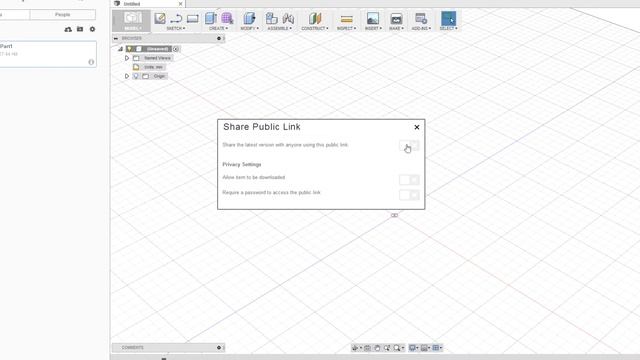Open the CONSTRUCT dropdown menu
The height and width of the screenshot is (360, 640).
(315, 29)
